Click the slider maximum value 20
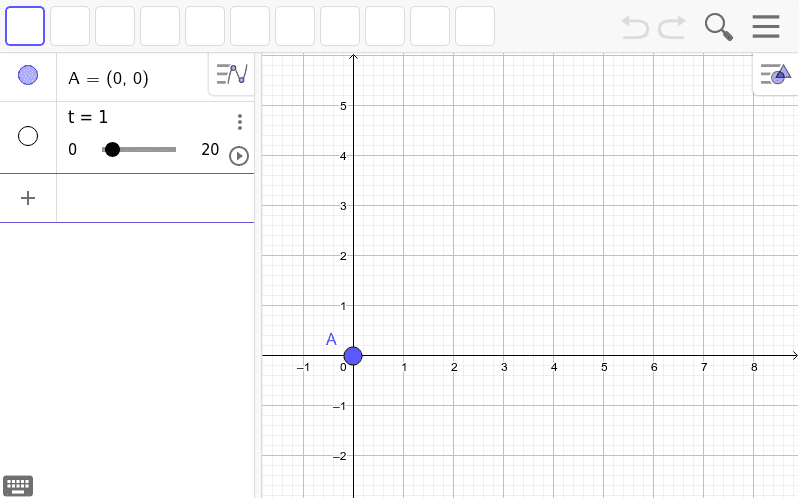The height and width of the screenshot is (500, 800). 210,149
